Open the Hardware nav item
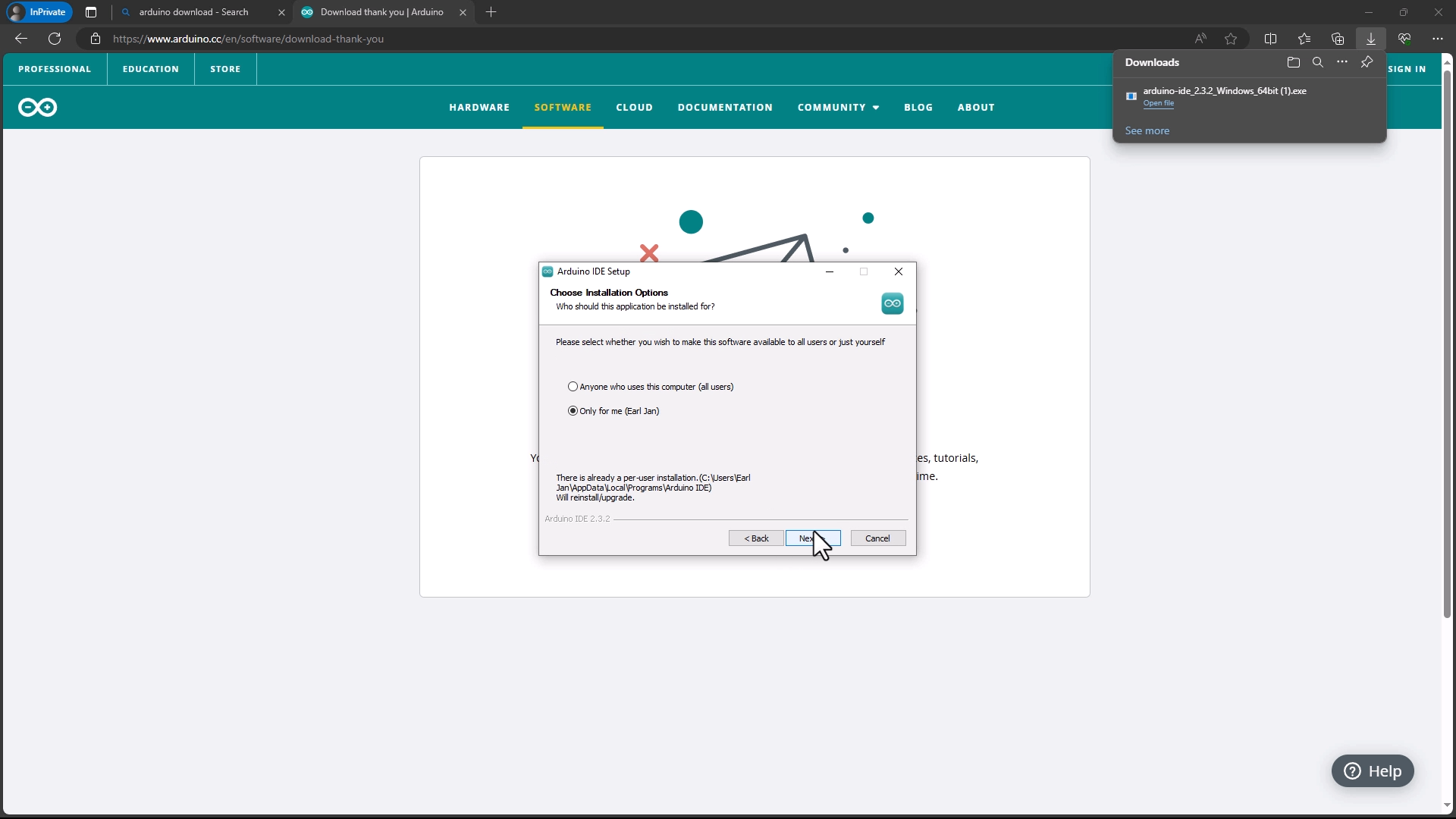1456x819 pixels. [479, 108]
